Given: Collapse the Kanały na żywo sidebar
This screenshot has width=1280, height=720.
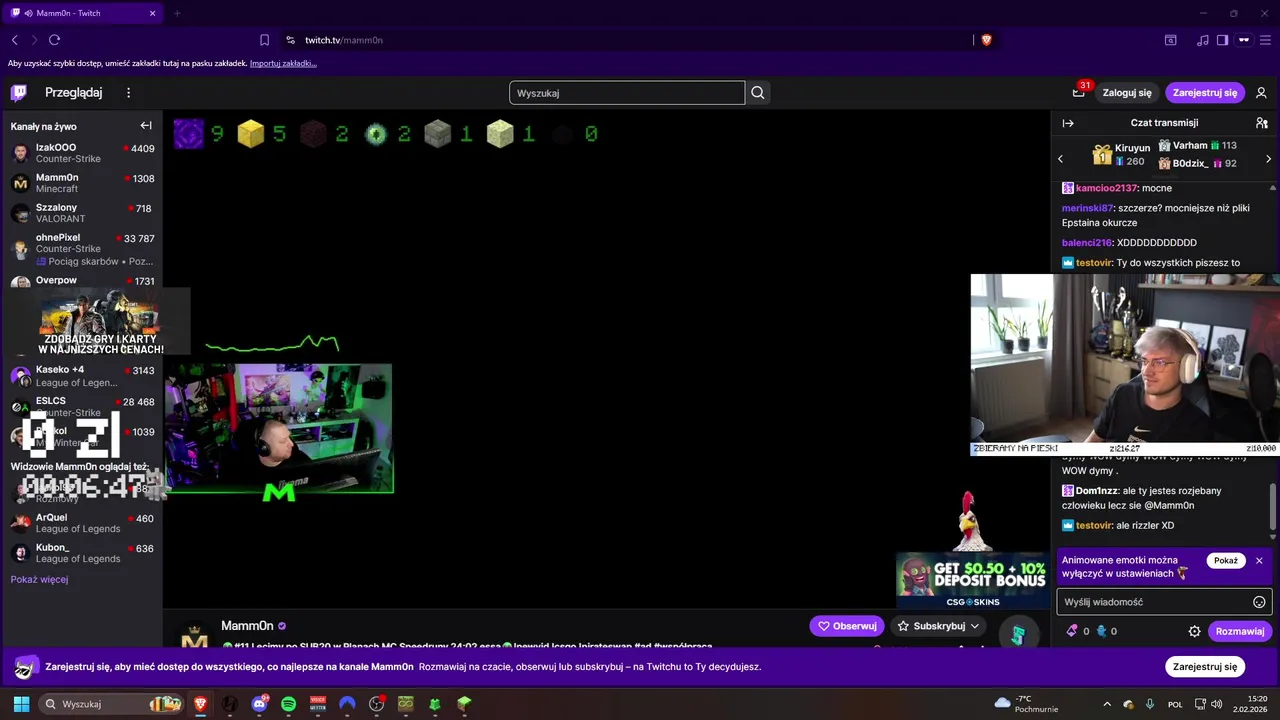Looking at the screenshot, I should coord(146,126).
